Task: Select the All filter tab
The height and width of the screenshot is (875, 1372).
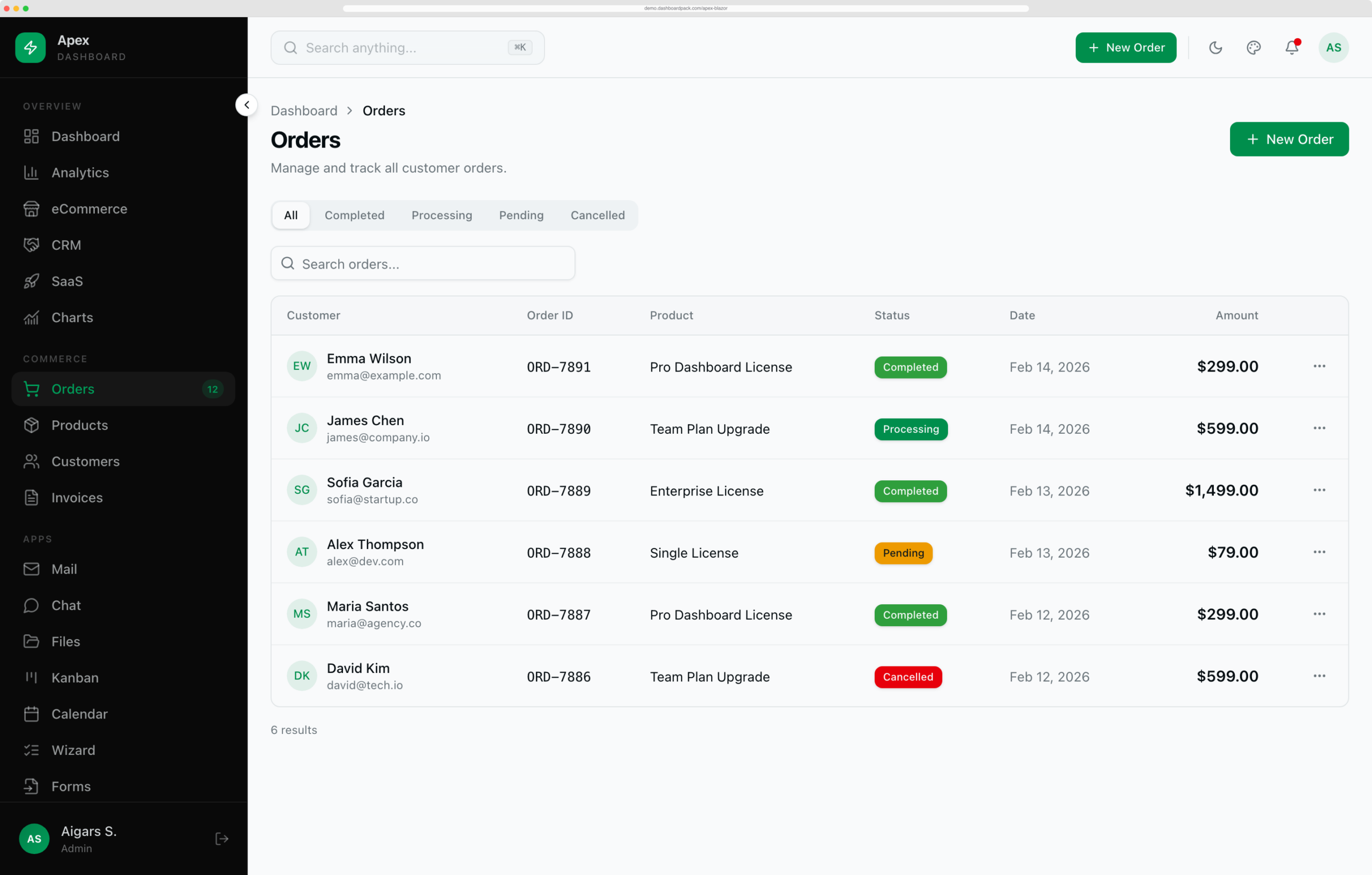Action: pos(290,215)
